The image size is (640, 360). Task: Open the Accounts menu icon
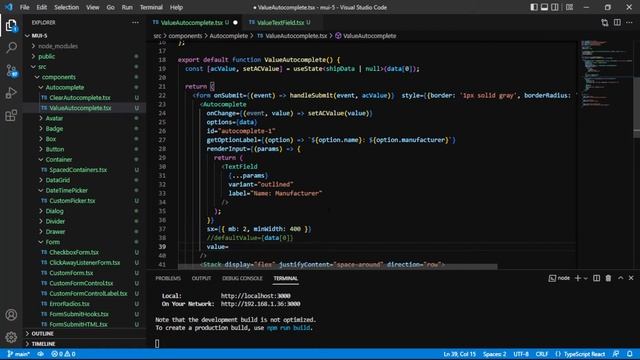coord(11,315)
